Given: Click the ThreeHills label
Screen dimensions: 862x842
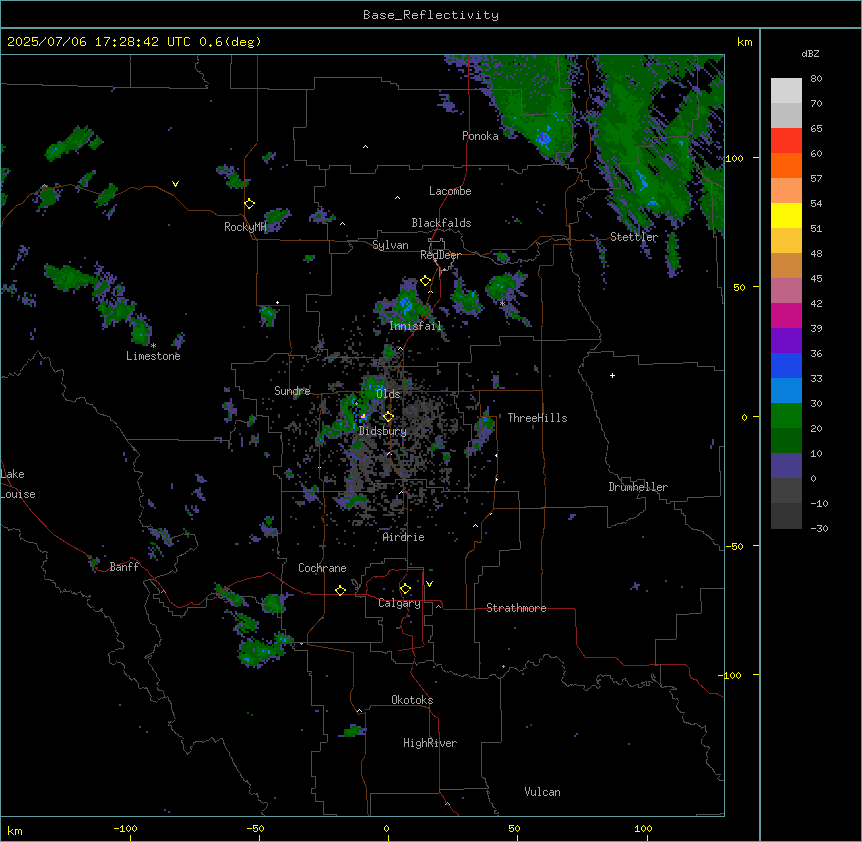Looking at the screenshot, I should point(537,418).
